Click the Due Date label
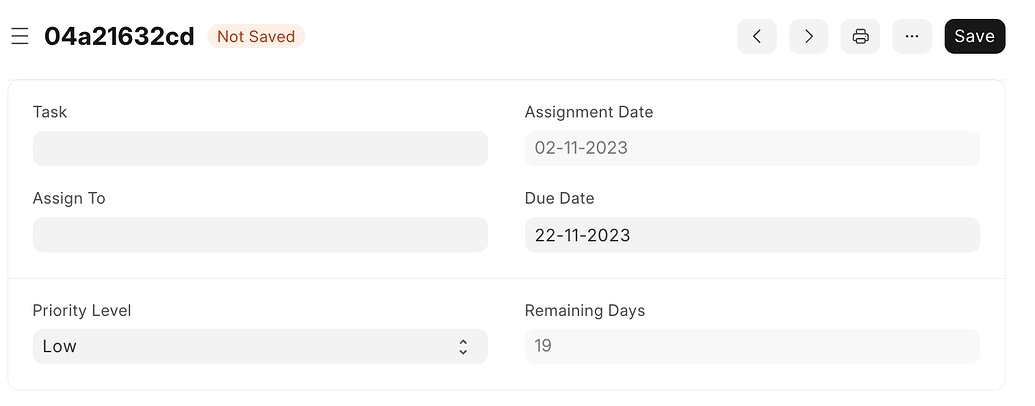The width and height of the screenshot is (1035, 406). [x=559, y=198]
